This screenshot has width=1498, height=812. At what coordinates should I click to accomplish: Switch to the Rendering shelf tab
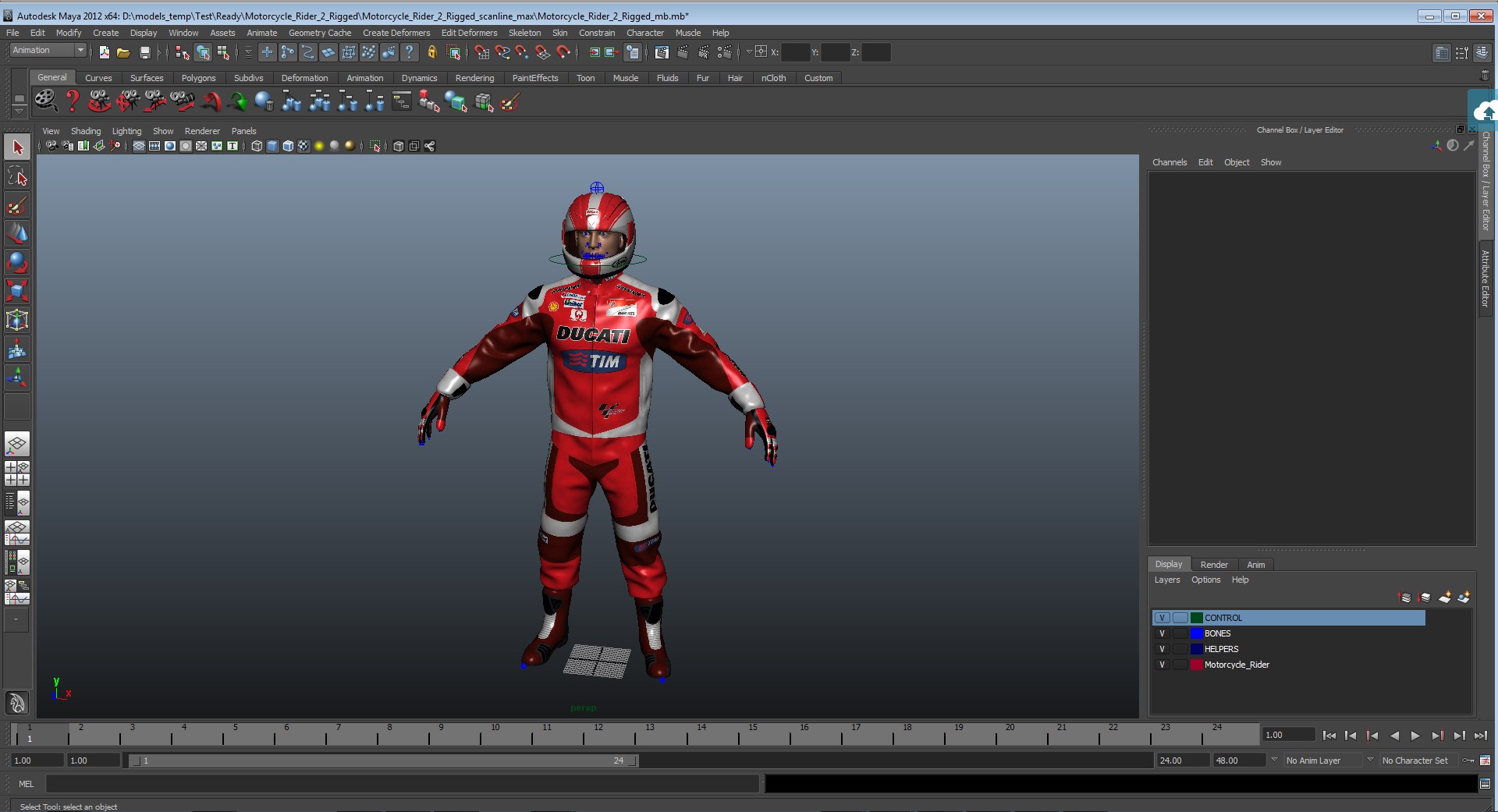pyautogui.click(x=474, y=78)
